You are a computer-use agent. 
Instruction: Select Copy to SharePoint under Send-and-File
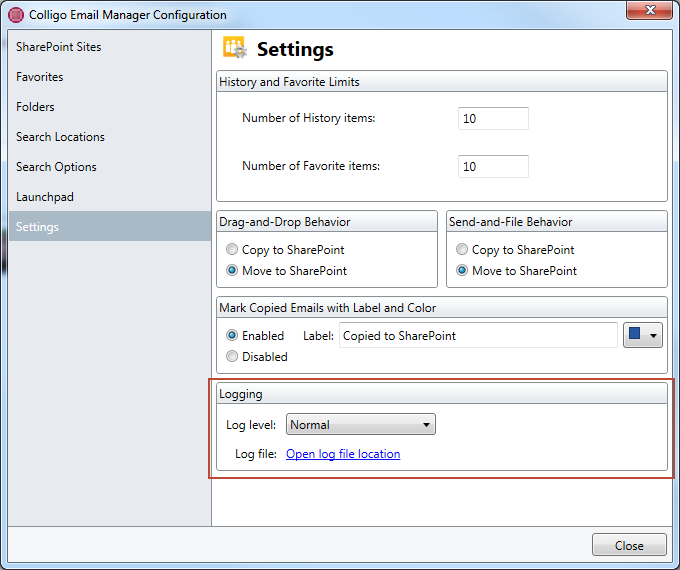(x=462, y=249)
